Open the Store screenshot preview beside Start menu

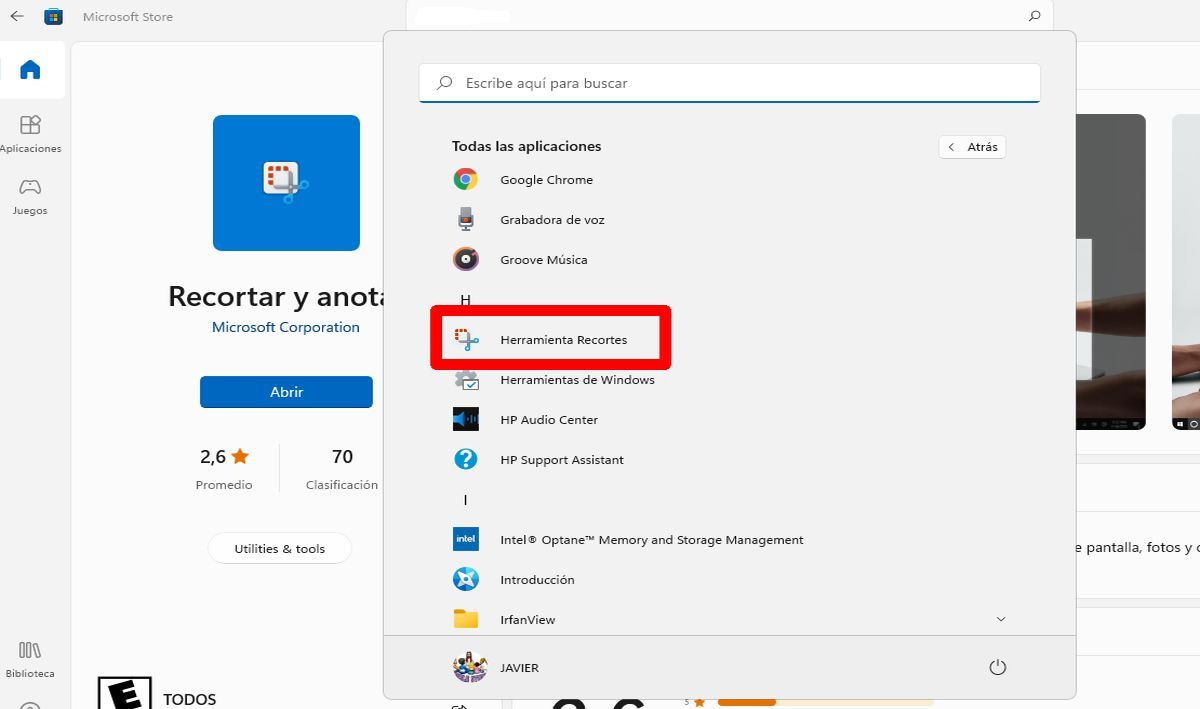(1110, 271)
